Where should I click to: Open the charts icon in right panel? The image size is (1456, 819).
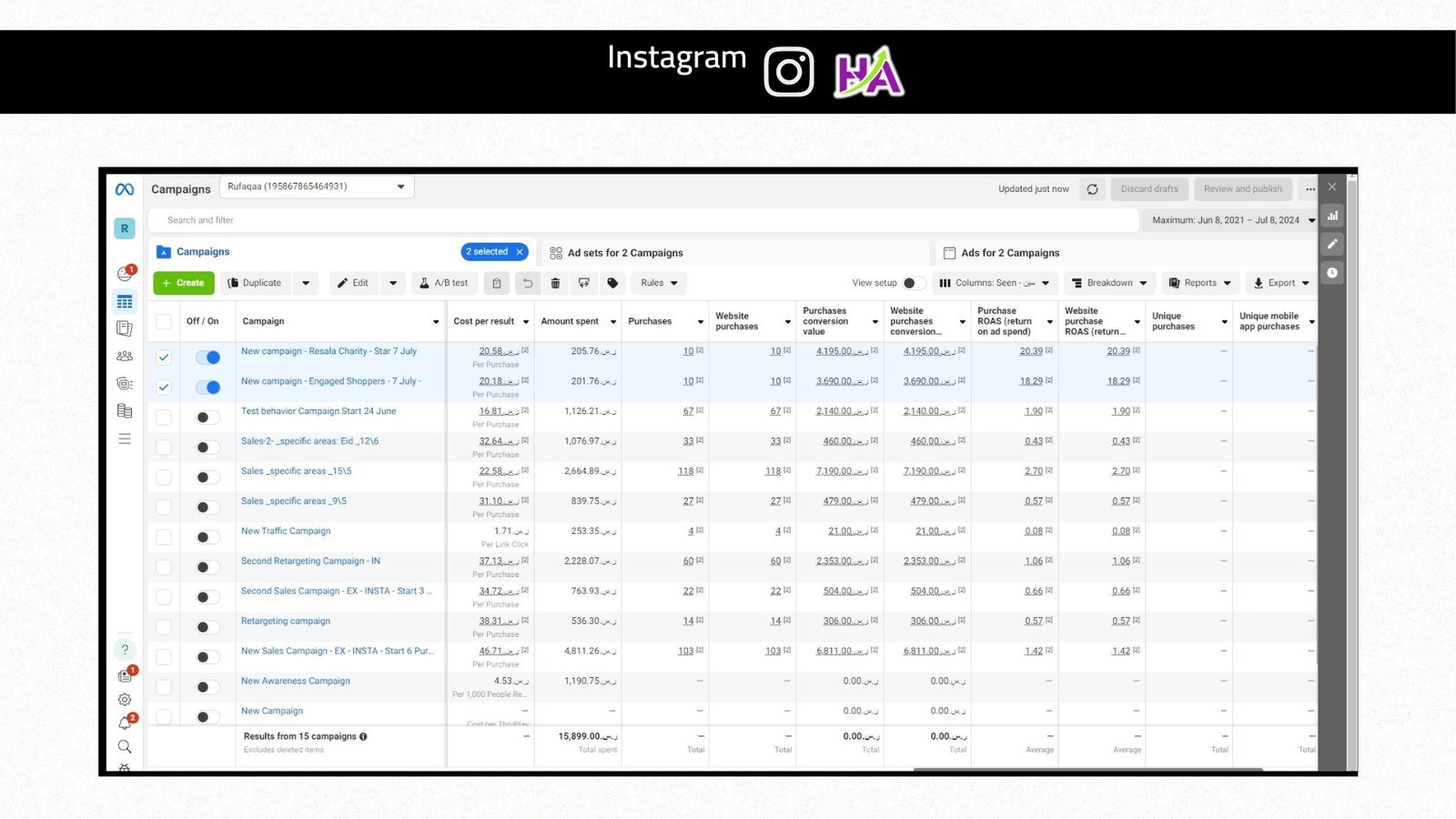pyautogui.click(x=1332, y=216)
